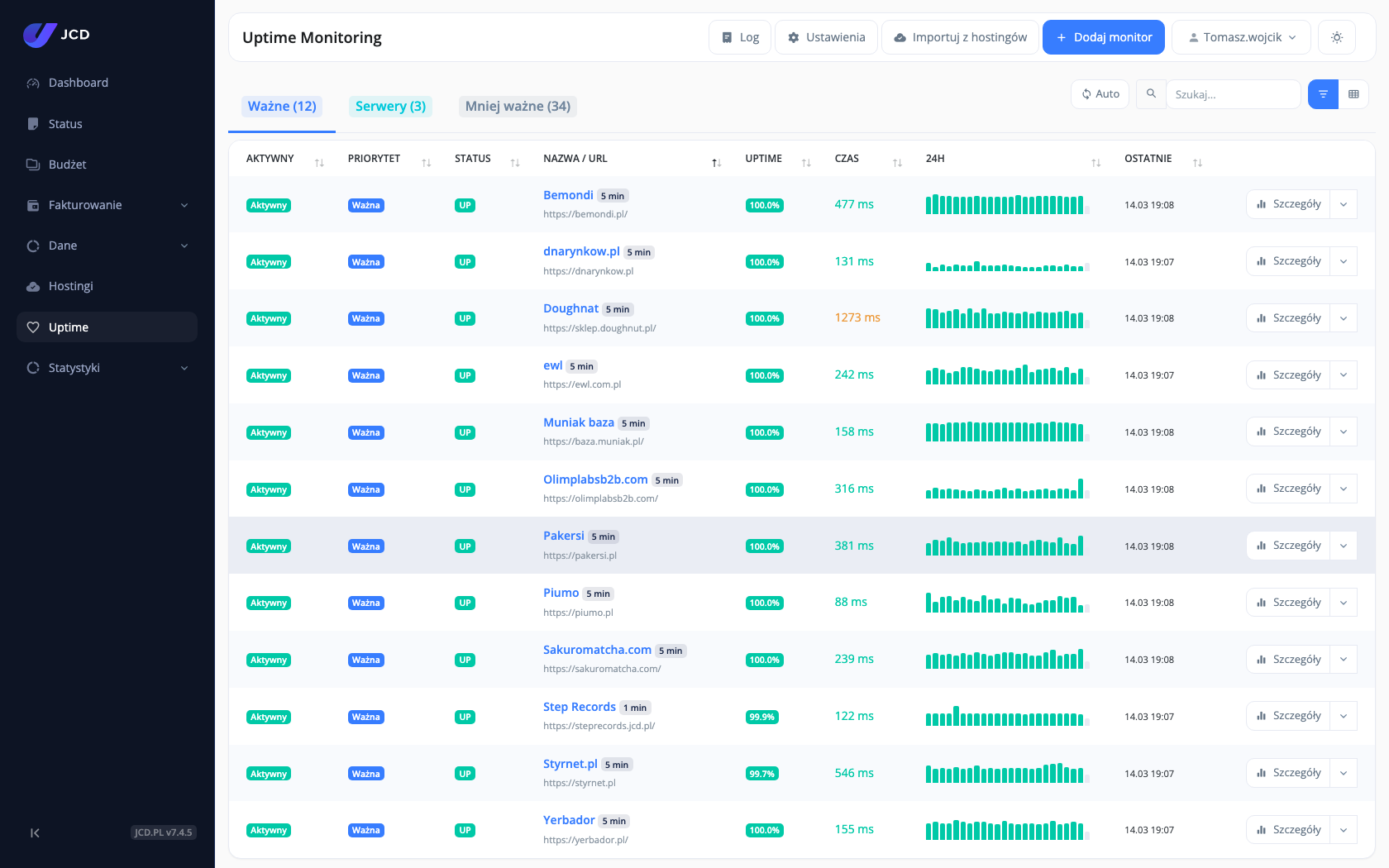Expand row actions dropdown for Doughnat
1389x868 pixels.
[1344, 318]
